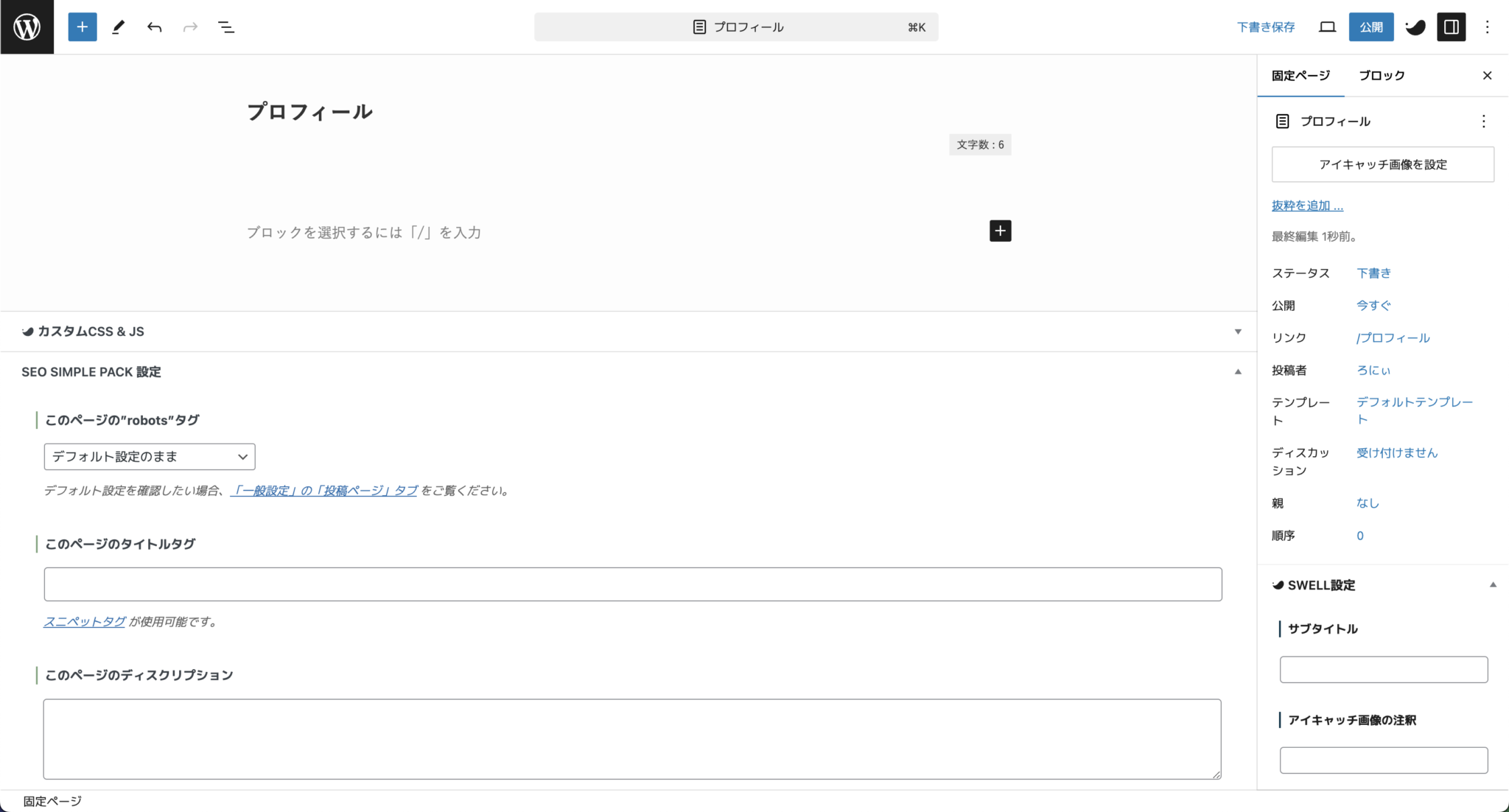Screen dimensions: 1509x812
Task: Click the page title tag input field
Action: (x=632, y=584)
